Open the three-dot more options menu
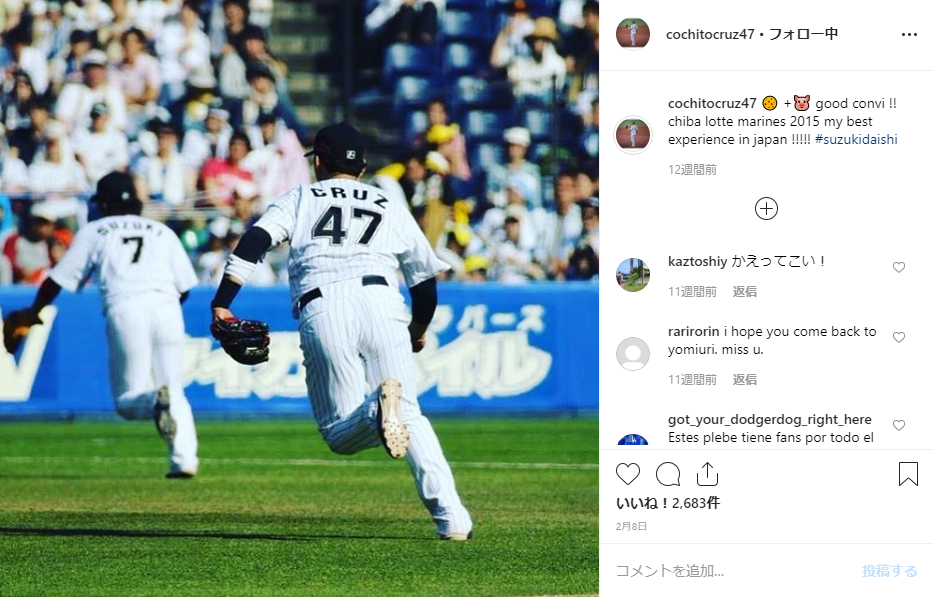The width and height of the screenshot is (933, 597). (x=909, y=35)
